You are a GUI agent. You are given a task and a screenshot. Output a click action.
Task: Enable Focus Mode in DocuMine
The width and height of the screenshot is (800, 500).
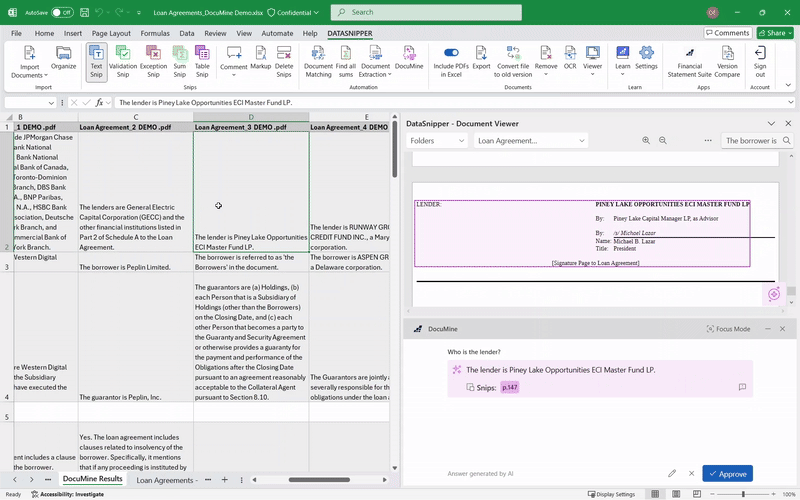[x=727, y=329]
